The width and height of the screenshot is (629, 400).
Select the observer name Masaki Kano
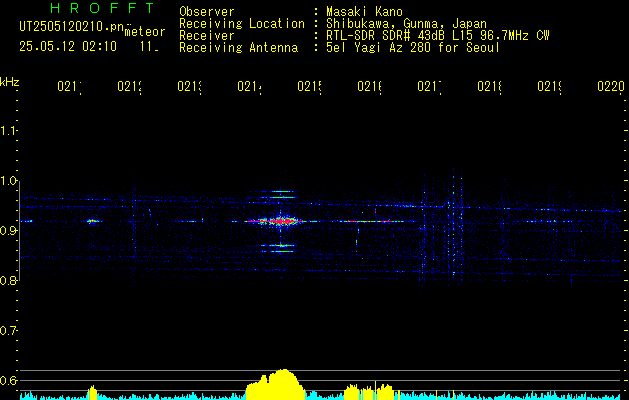[364, 12]
